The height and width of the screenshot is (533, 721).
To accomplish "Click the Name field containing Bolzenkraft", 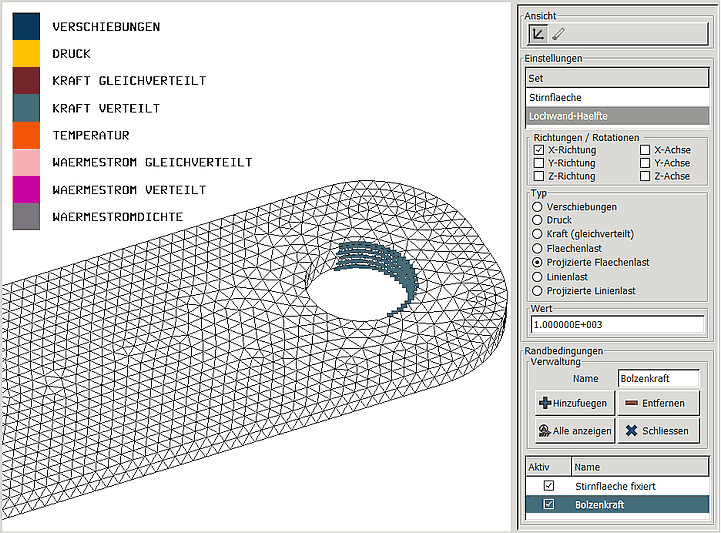I will pos(658,379).
